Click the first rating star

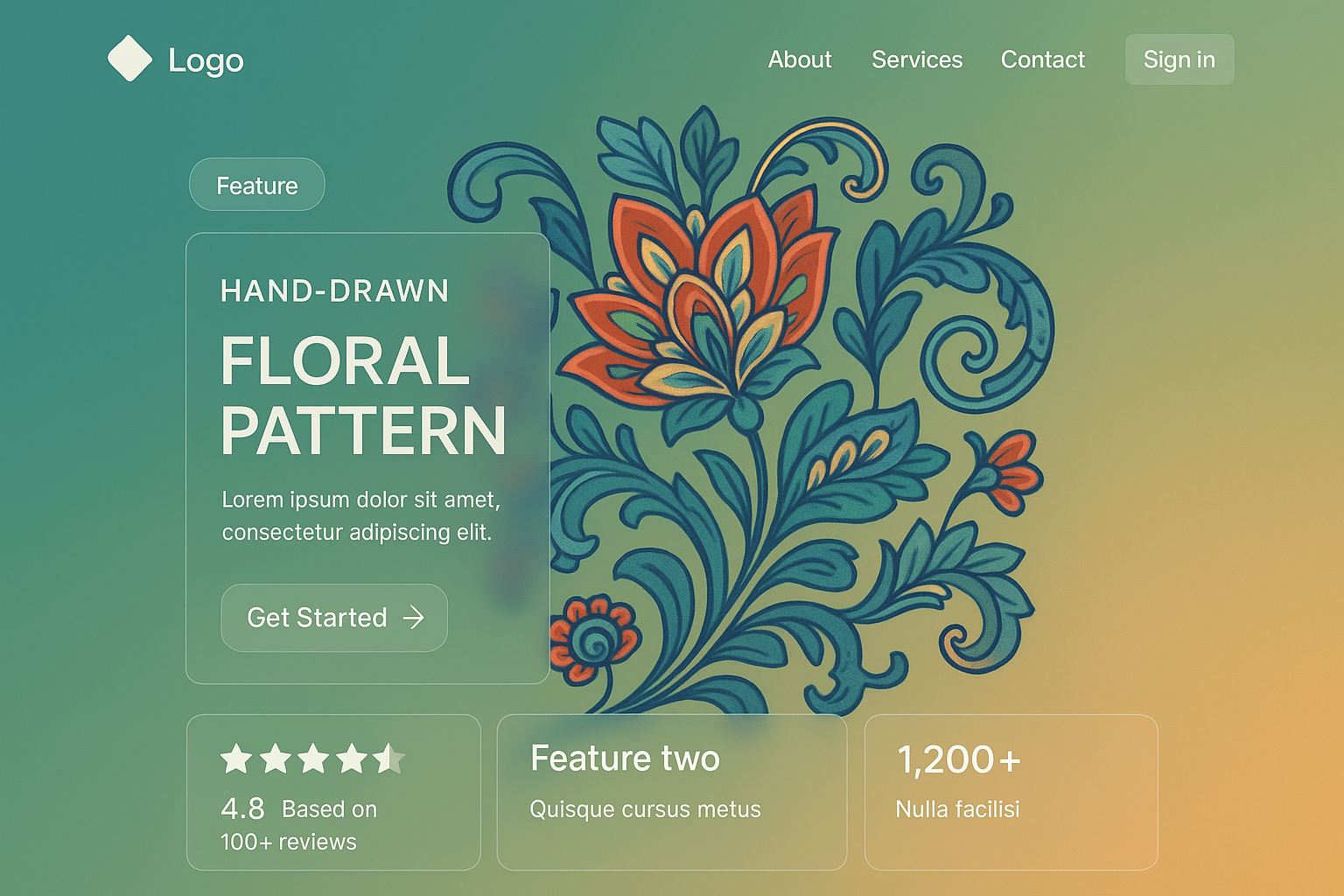[236, 759]
